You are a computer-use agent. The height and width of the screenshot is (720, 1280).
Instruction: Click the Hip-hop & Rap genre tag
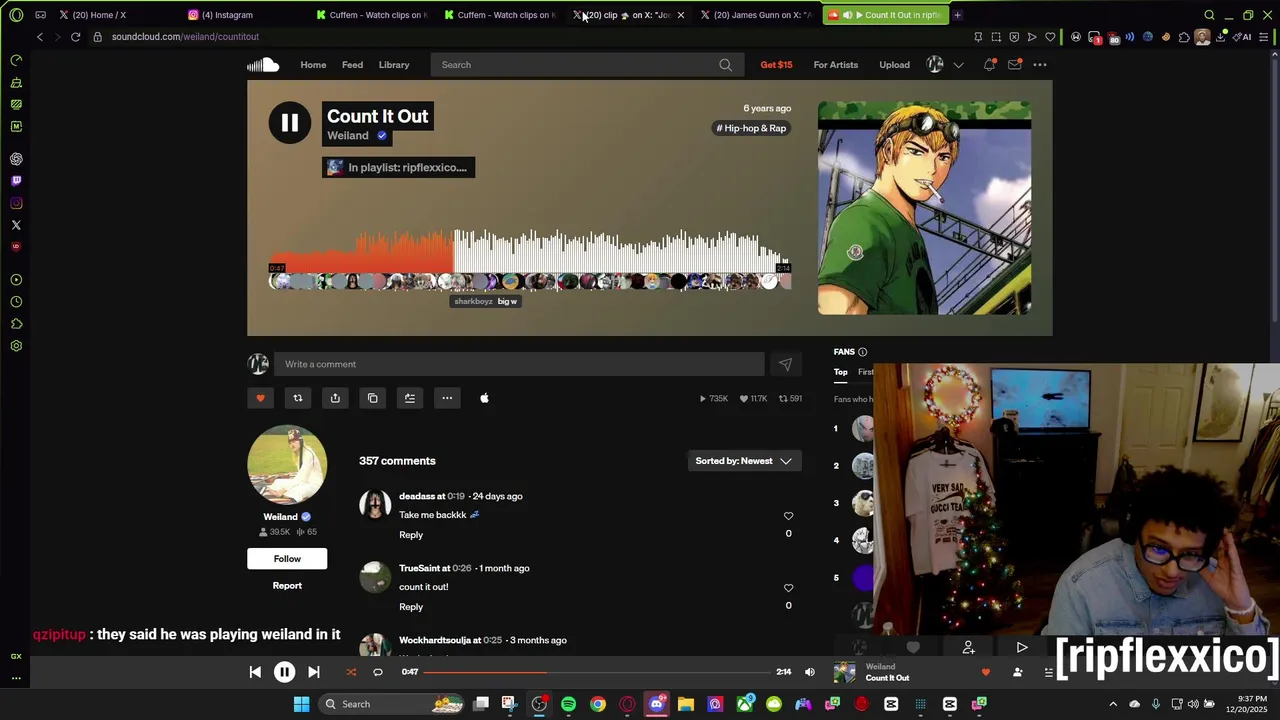(x=751, y=128)
